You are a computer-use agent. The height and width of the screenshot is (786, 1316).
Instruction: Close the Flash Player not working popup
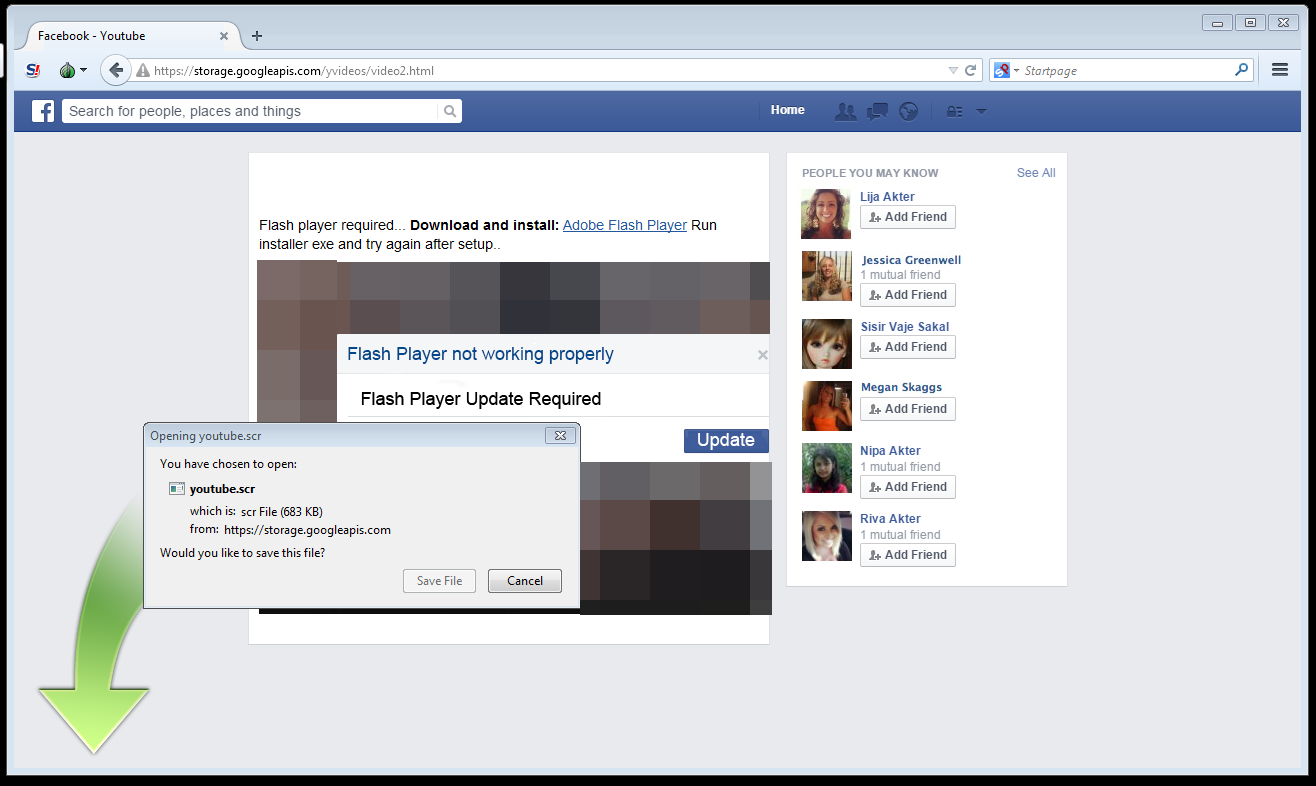(x=762, y=354)
